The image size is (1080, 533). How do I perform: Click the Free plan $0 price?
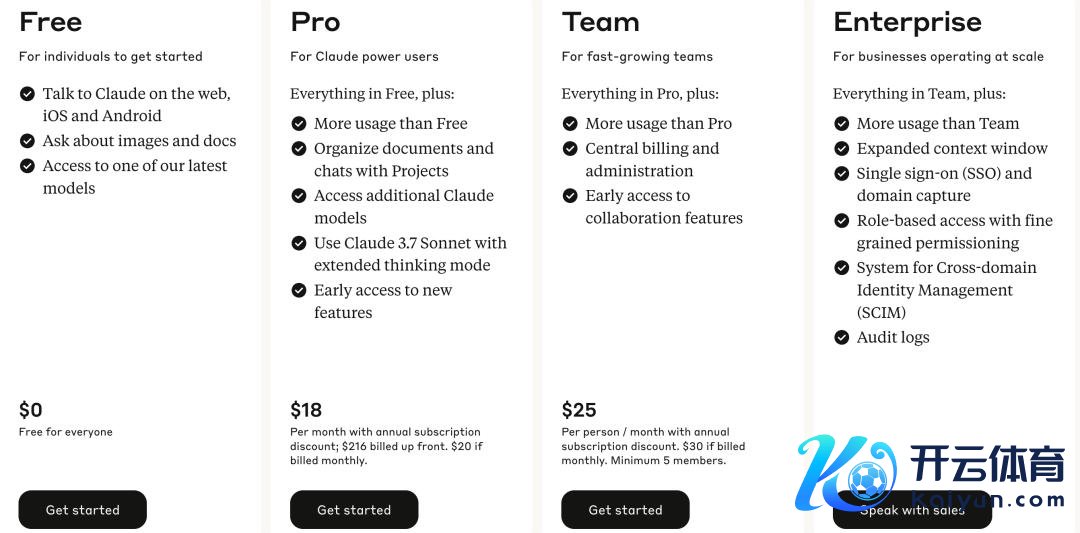pos(31,410)
